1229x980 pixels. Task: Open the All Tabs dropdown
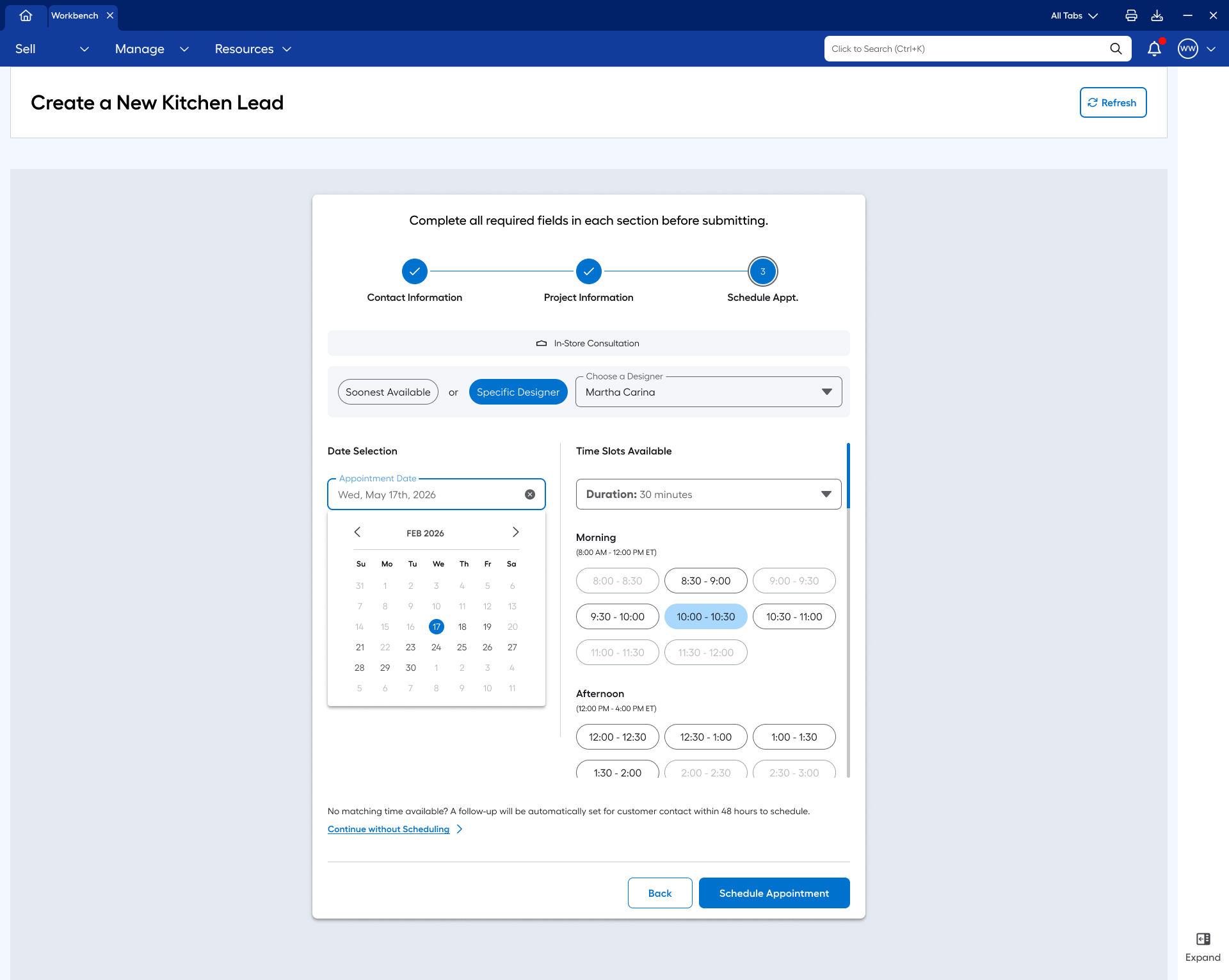tap(1074, 15)
